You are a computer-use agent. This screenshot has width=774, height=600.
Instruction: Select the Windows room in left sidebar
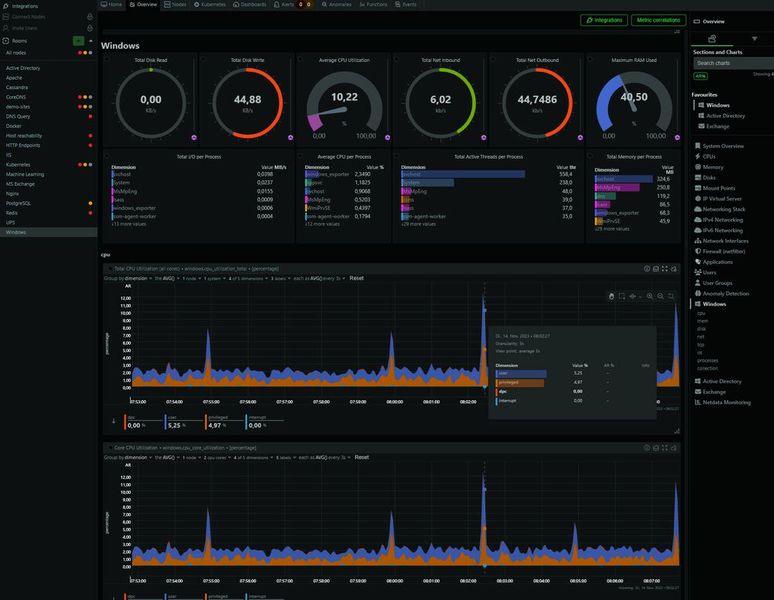tap(48, 232)
